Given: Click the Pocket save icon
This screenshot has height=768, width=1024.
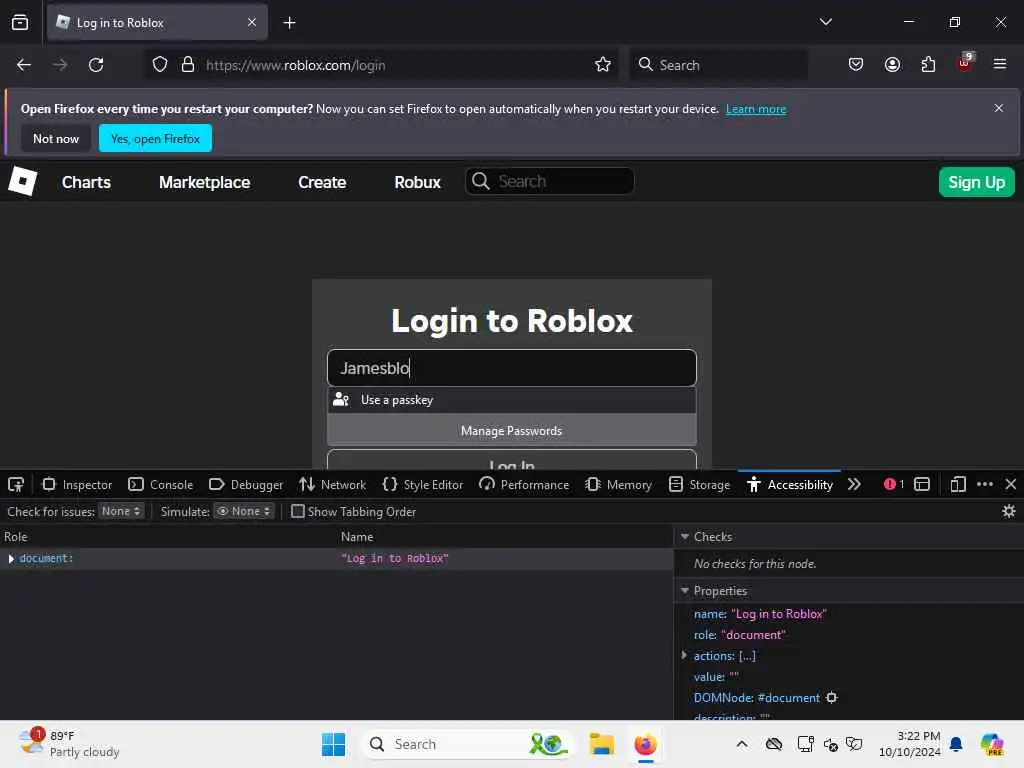Looking at the screenshot, I should click(x=856, y=65).
